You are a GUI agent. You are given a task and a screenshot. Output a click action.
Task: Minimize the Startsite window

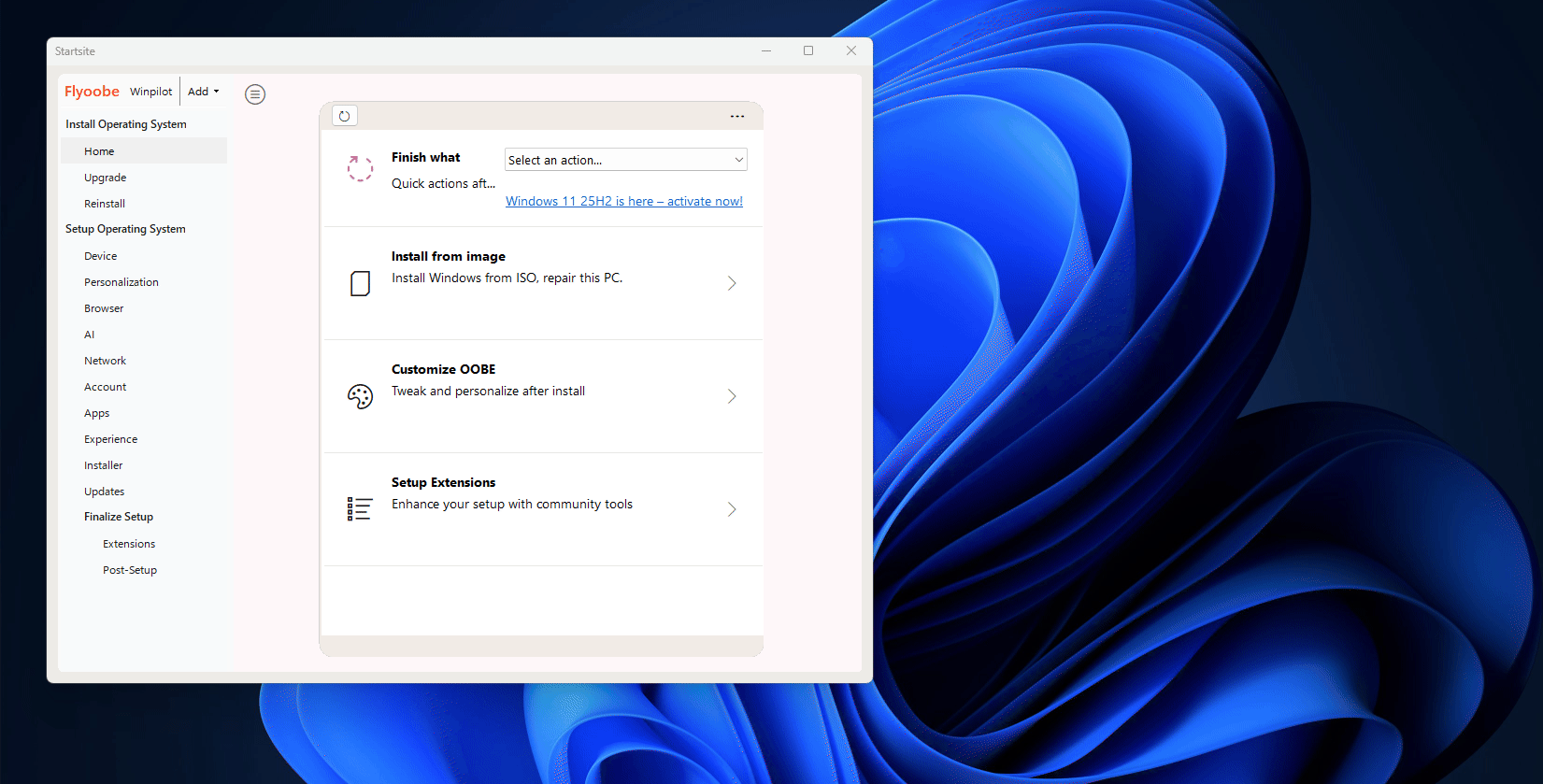pyautogui.click(x=766, y=50)
